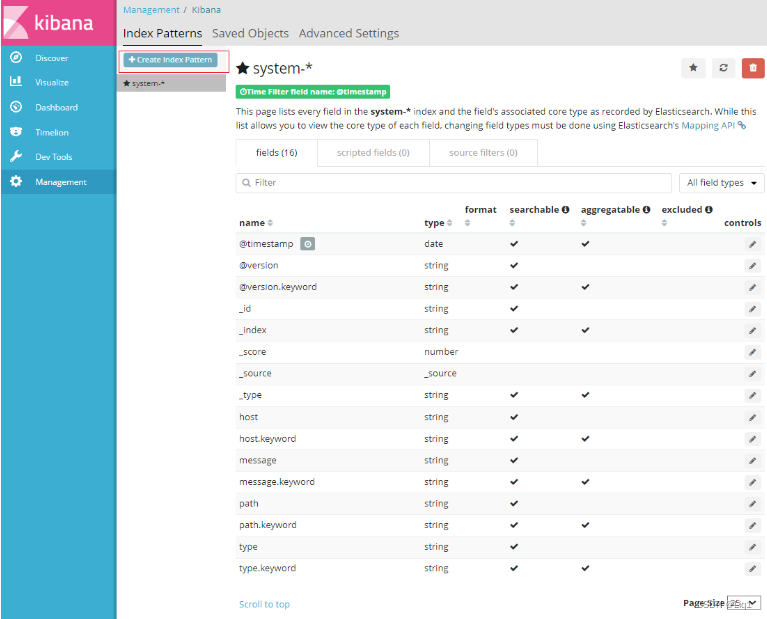Image resolution: width=767 pixels, height=619 pixels.
Task: Edit the host.keyword field pencil
Action: pyautogui.click(x=752, y=439)
